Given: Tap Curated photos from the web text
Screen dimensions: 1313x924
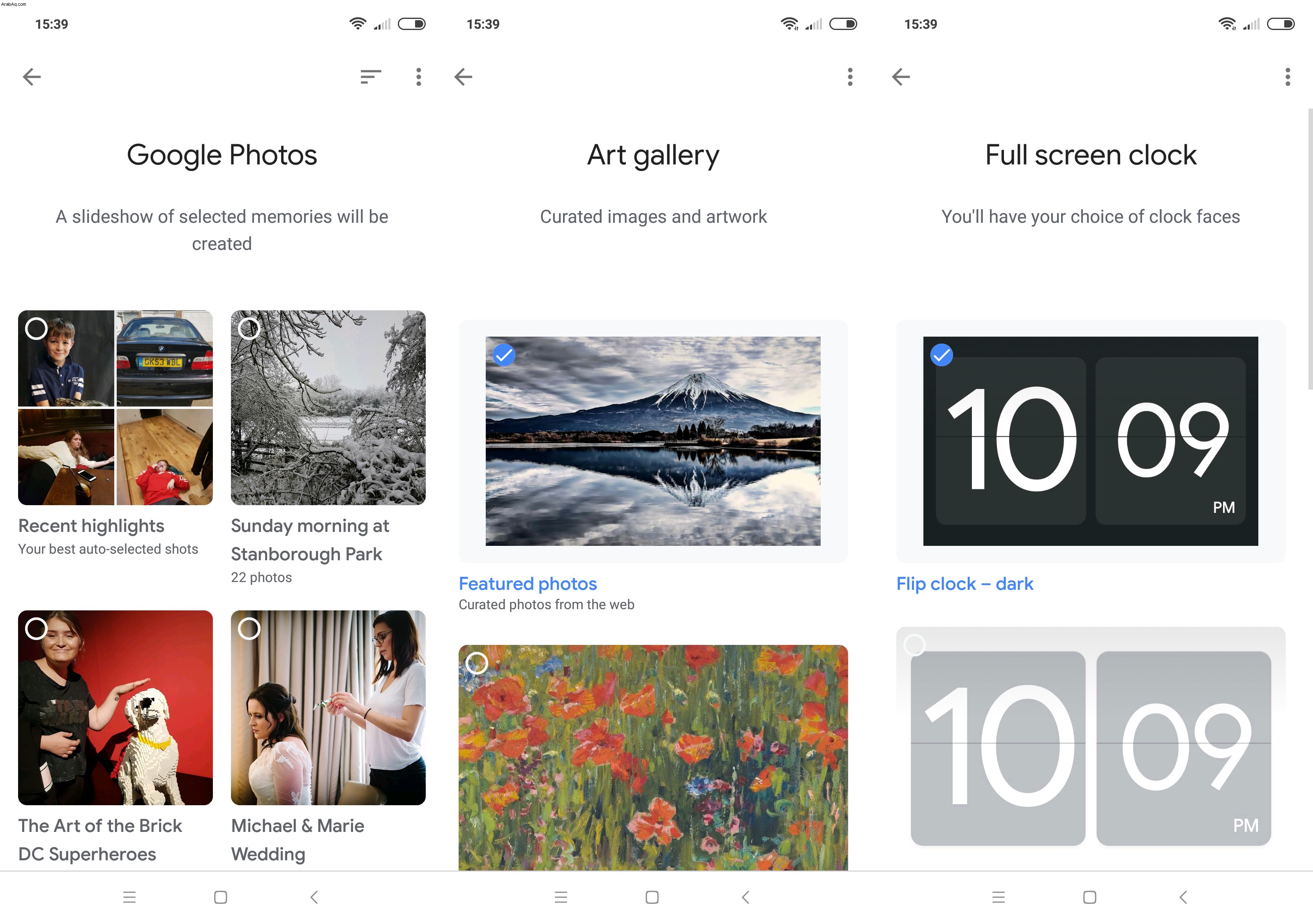Looking at the screenshot, I should (546, 604).
